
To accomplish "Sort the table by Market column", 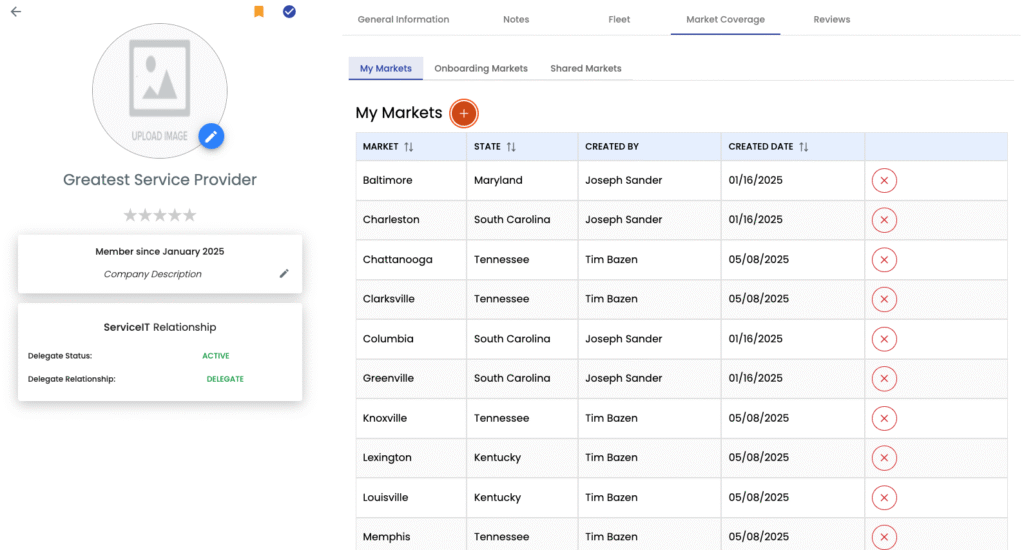I will pos(408,147).
